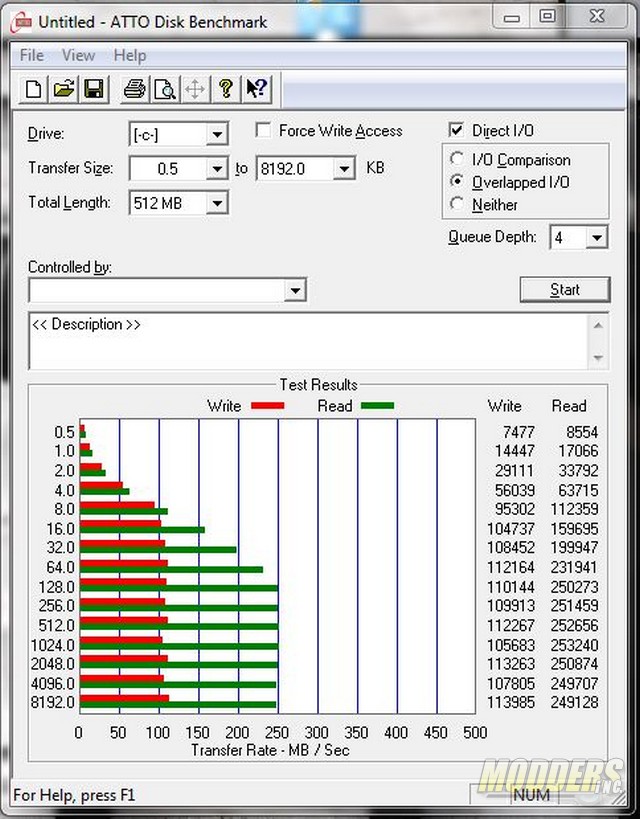Click the 0.5 row label in chart
Image resolution: width=640 pixels, height=819 pixels.
click(64, 432)
